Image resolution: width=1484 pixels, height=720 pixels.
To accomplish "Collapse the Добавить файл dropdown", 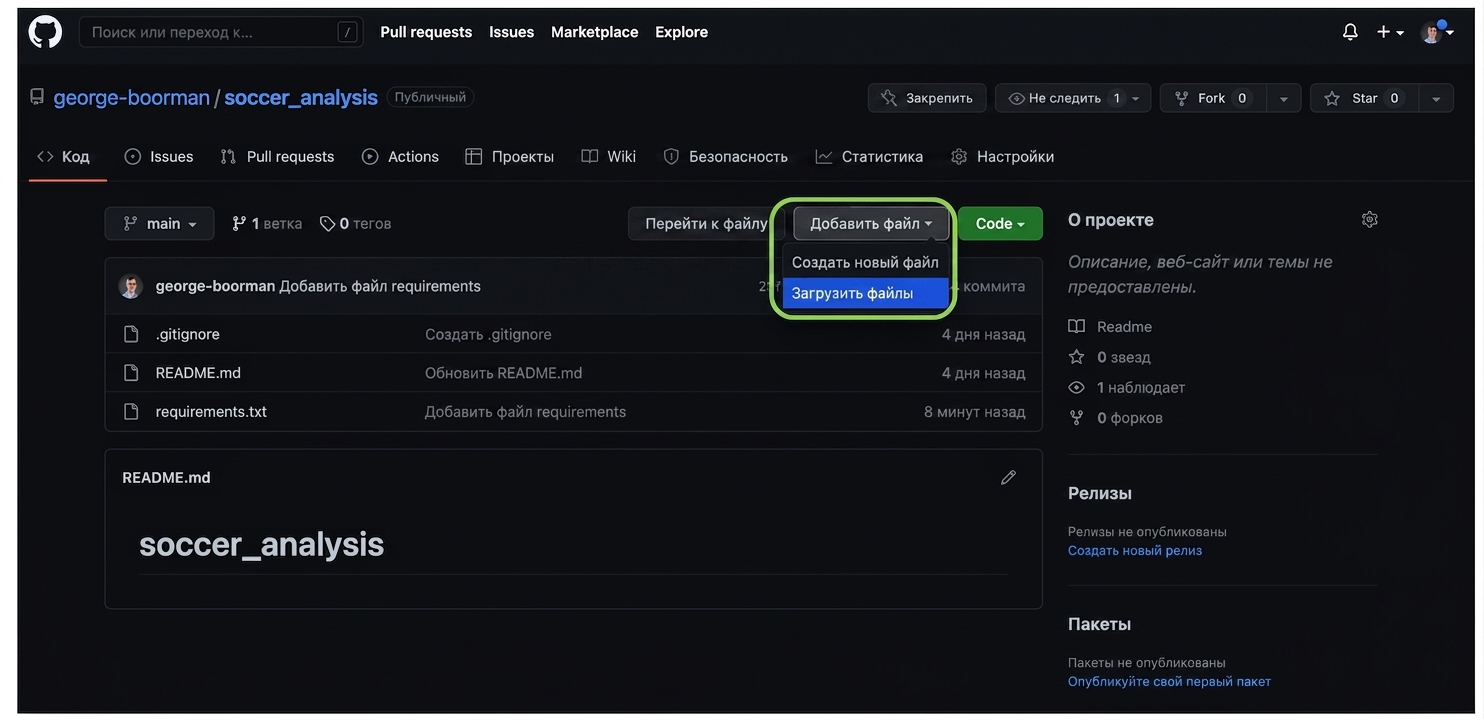I will click(871, 224).
